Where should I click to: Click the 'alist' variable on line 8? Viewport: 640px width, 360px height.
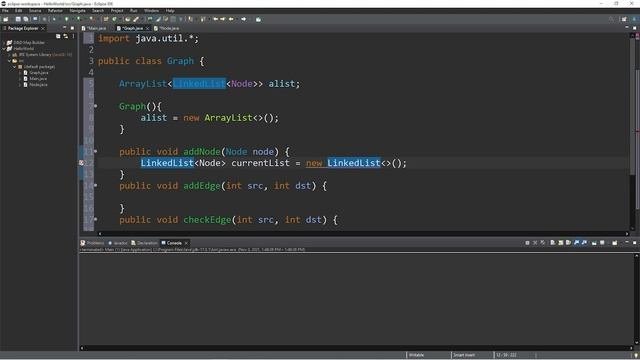click(153, 118)
